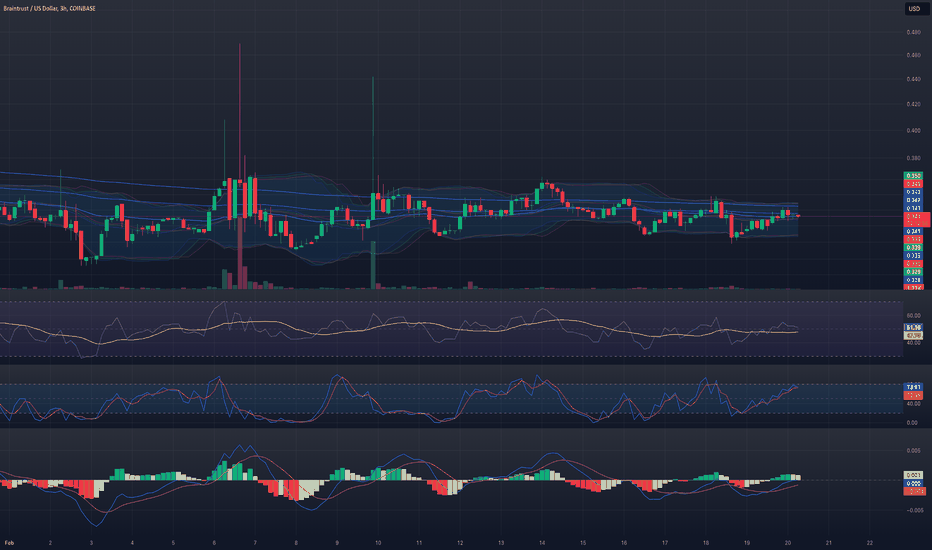Click the date 6 on time axis
The height and width of the screenshot is (550, 932).
pos(214,543)
